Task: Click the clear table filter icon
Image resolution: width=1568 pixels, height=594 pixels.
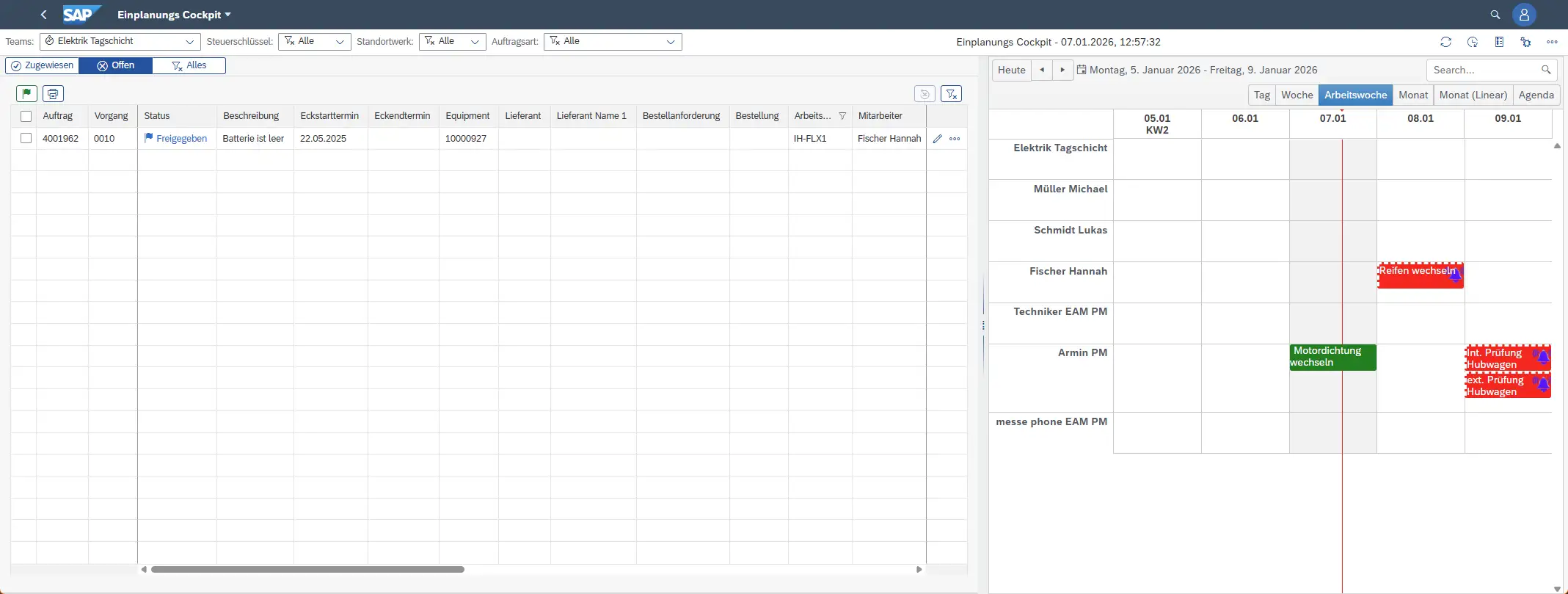Action: [x=951, y=93]
